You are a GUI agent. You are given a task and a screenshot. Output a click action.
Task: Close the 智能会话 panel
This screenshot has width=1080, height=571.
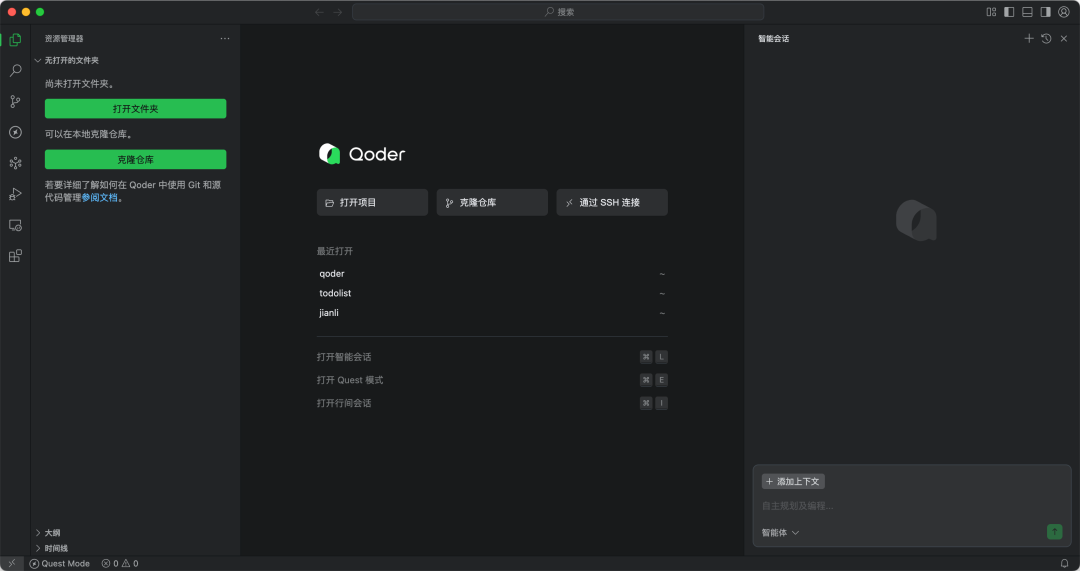(x=1063, y=39)
